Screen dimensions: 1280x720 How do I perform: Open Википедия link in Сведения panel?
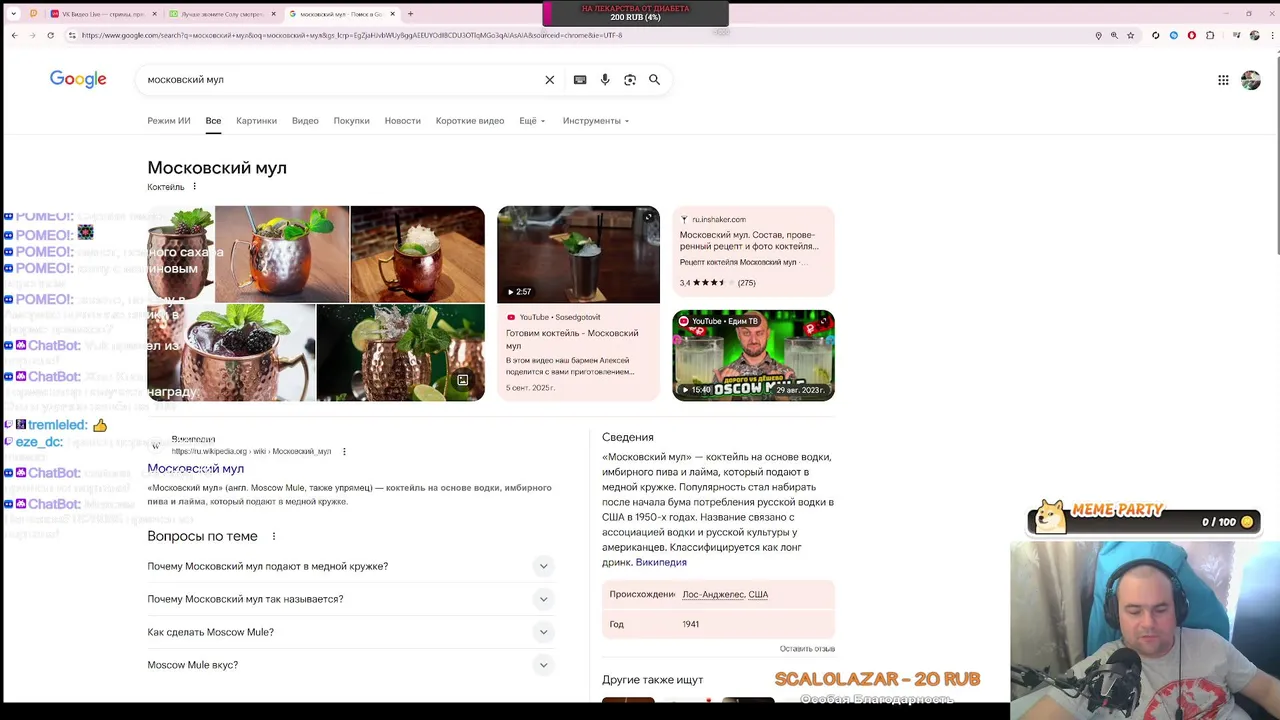coord(661,562)
